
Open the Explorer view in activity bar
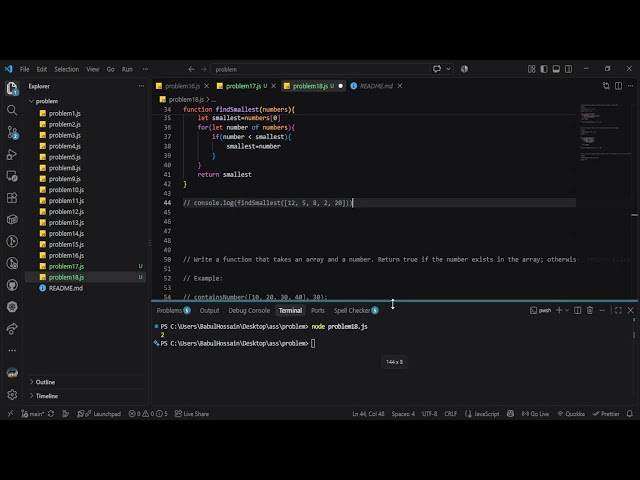pos(12,88)
